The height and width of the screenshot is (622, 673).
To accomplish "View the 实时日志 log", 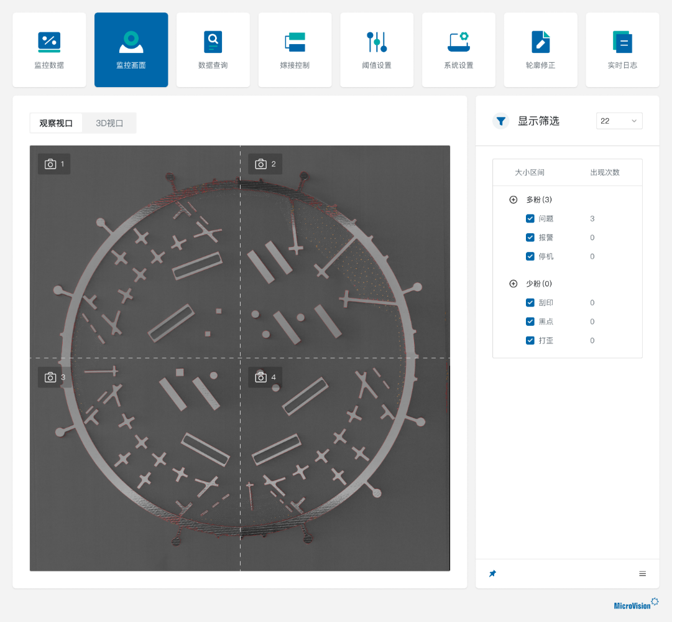I will pyautogui.click(x=622, y=50).
